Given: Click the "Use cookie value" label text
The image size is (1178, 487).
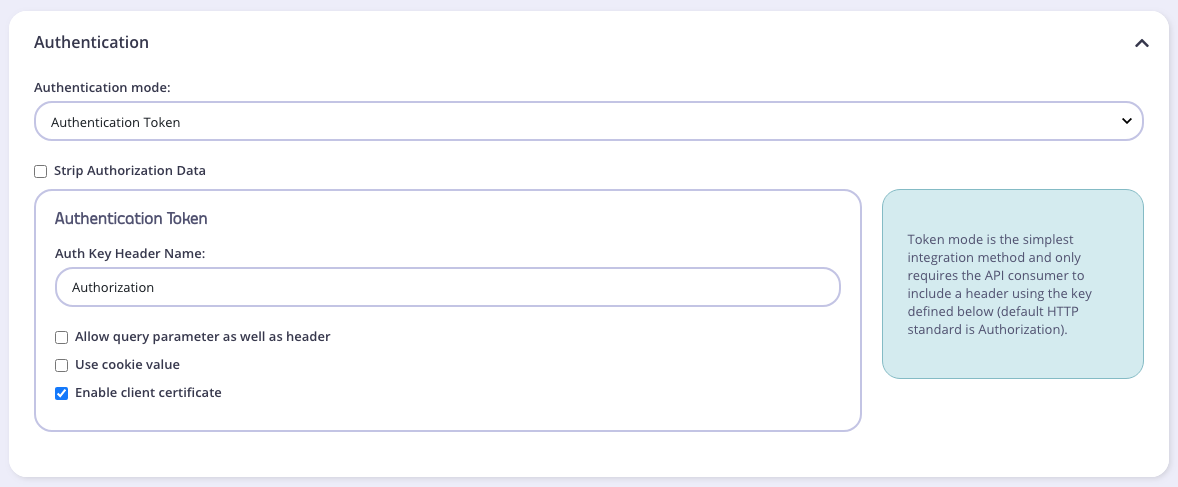Looking at the screenshot, I should (127, 365).
